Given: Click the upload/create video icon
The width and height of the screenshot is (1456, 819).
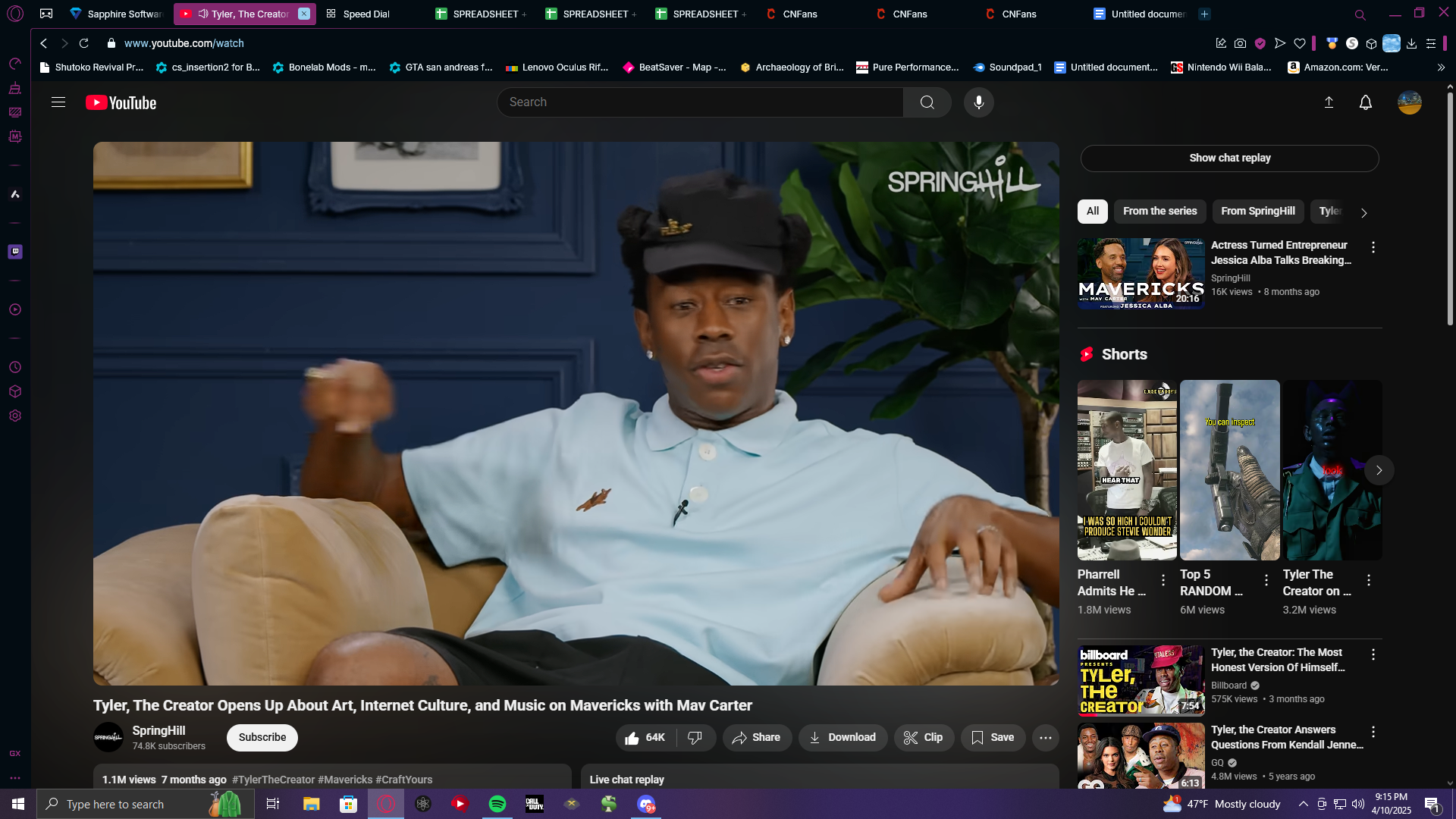Looking at the screenshot, I should (1329, 102).
